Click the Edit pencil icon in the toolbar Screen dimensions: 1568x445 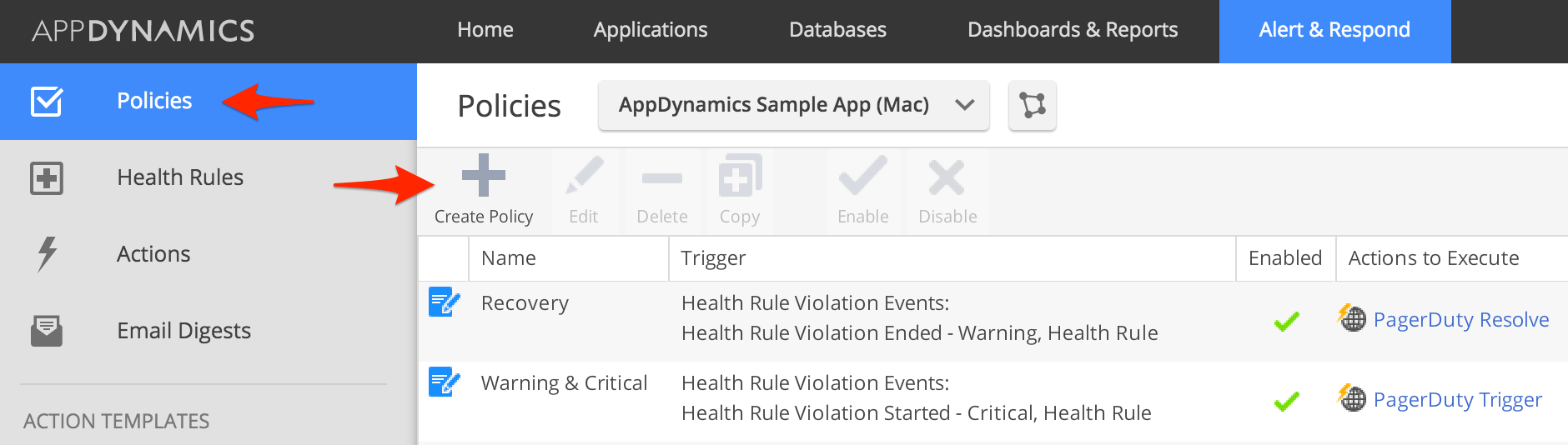pos(584,176)
